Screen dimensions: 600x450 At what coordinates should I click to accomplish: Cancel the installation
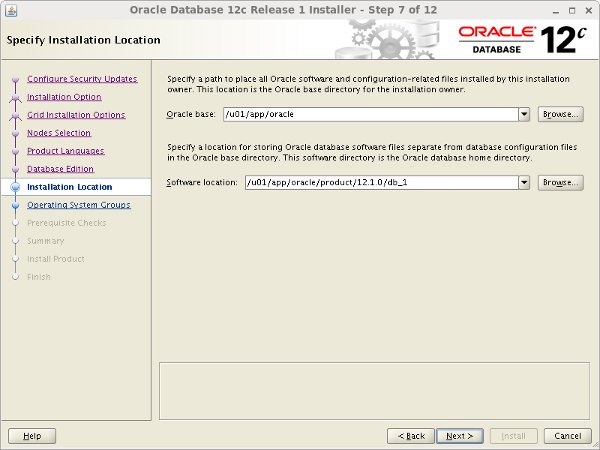(567, 436)
